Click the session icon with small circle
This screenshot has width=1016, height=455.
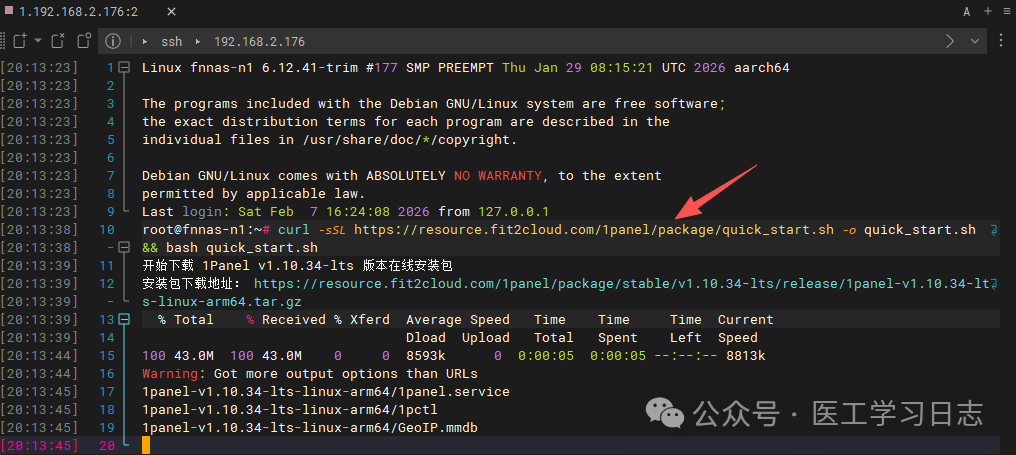point(86,41)
